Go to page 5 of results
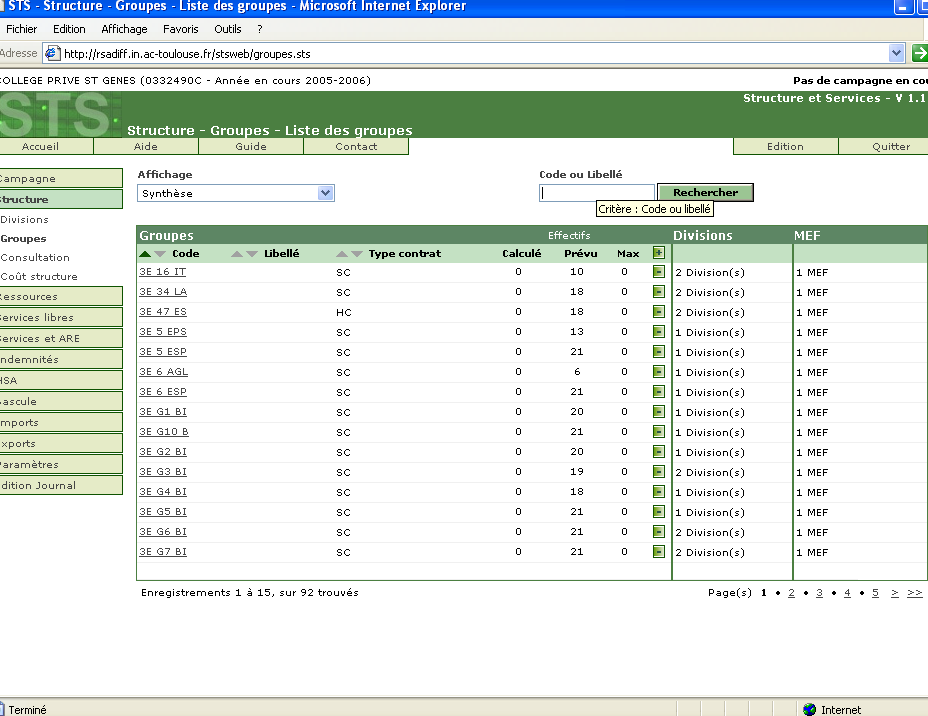 875,592
